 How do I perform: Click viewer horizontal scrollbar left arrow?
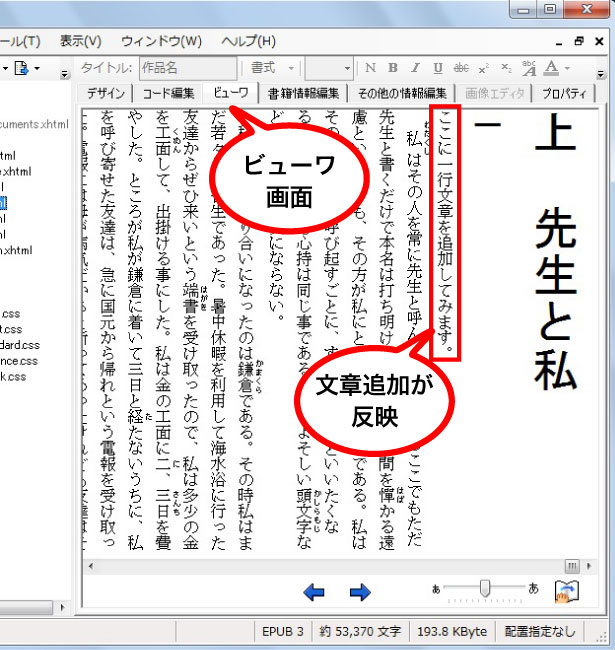(90, 566)
